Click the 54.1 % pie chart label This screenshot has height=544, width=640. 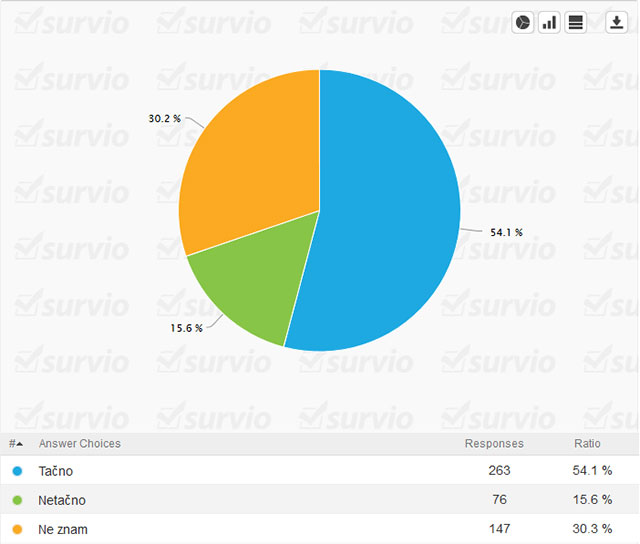tap(506, 232)
